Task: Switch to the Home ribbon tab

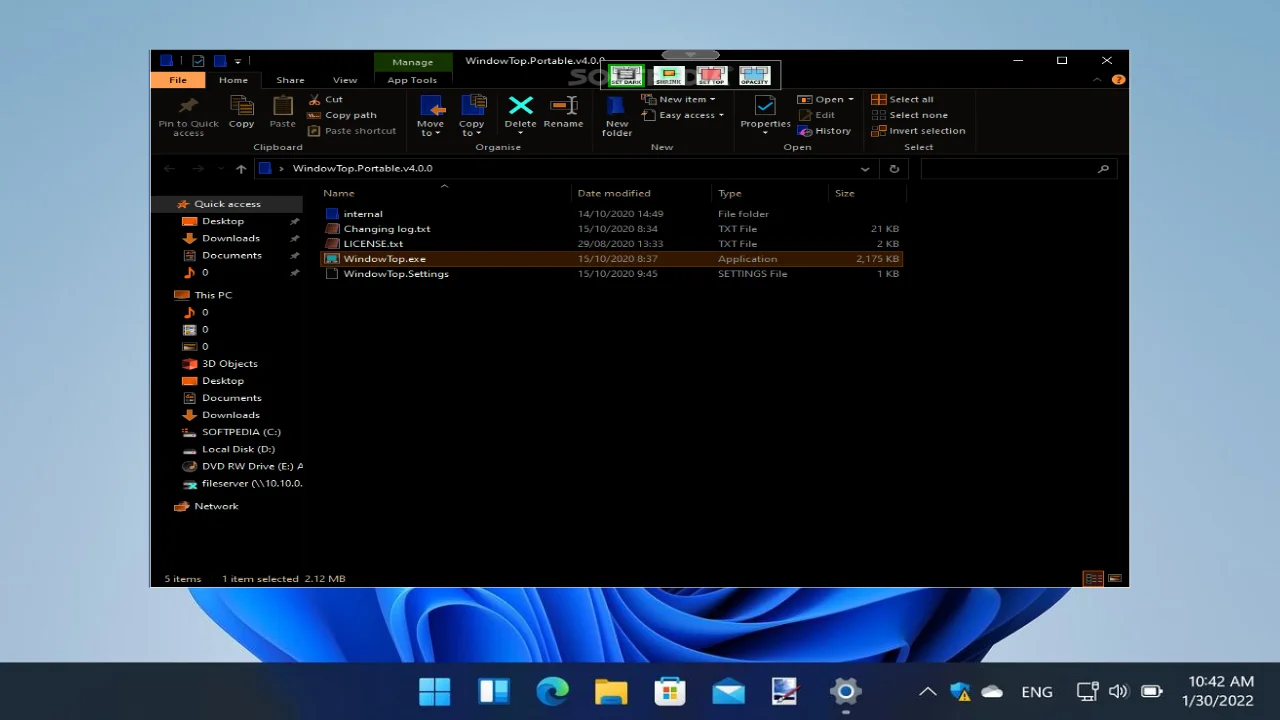Action: pos(233,80)
